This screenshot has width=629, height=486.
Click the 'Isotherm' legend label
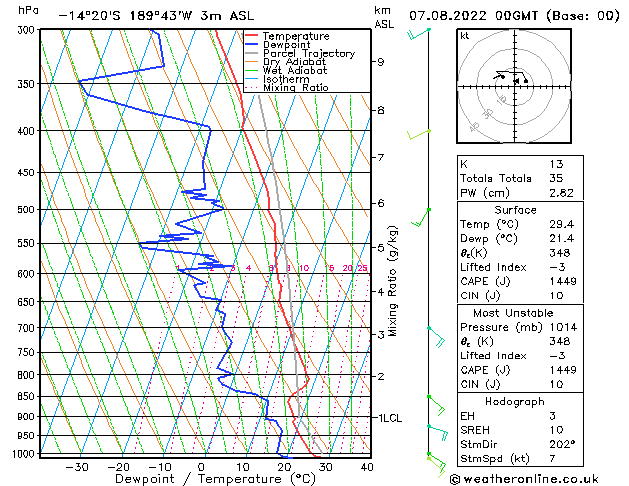click(x=286, y=79)
